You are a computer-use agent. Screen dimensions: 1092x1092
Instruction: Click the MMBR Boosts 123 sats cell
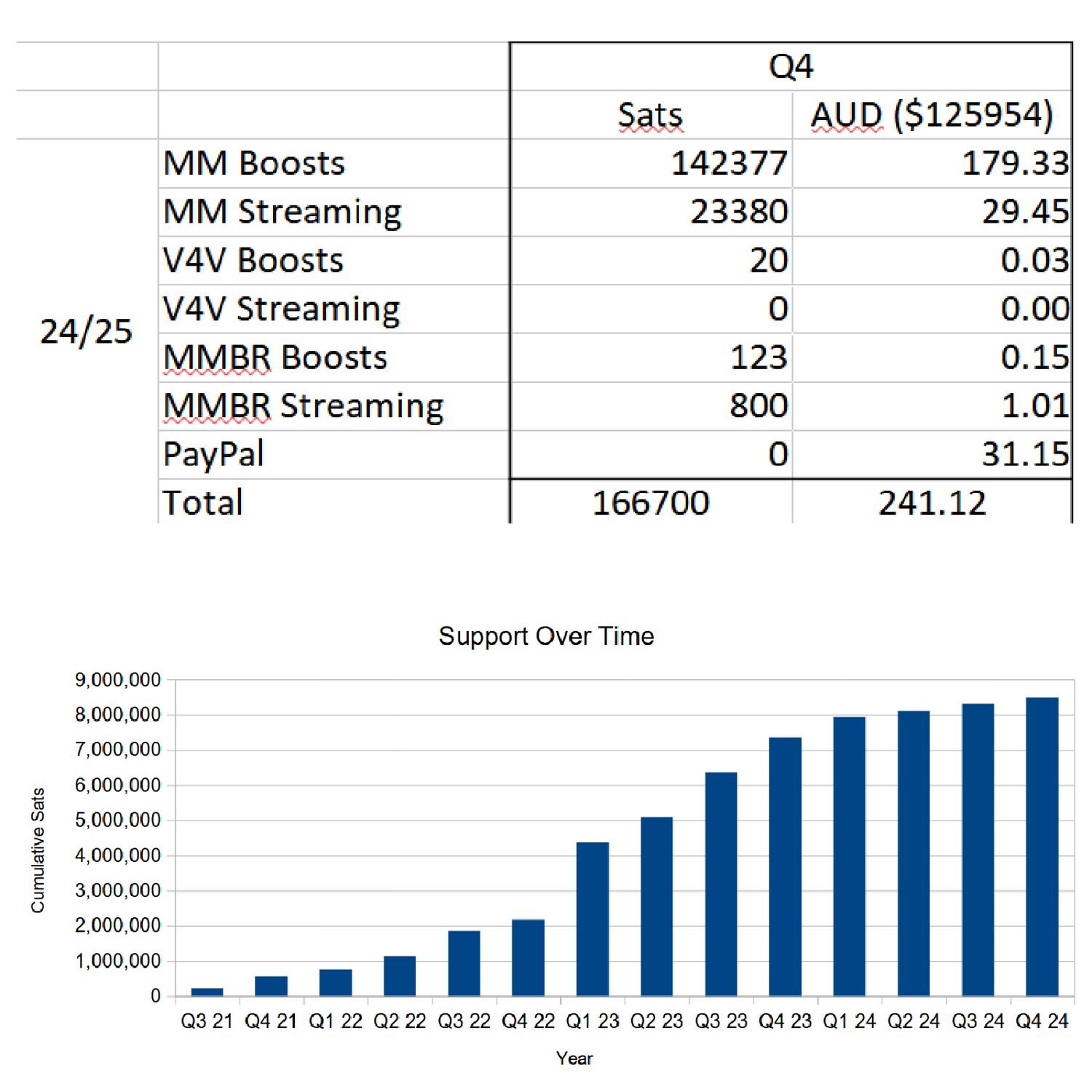tap(651, 357)
